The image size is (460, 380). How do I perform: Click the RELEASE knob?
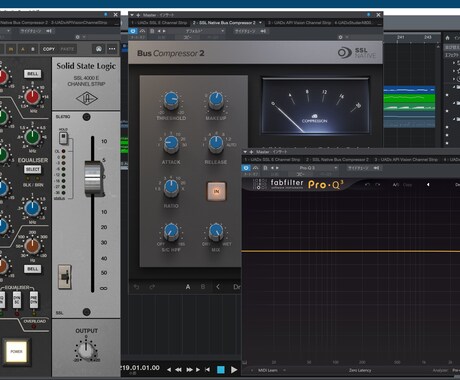(216, 144)
